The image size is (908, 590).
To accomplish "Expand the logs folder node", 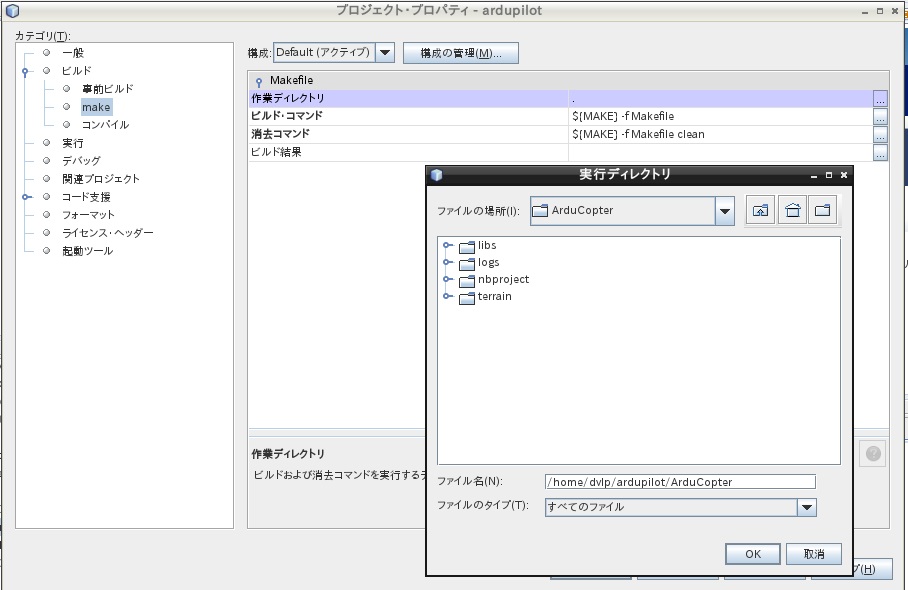I will coord(447,262).
